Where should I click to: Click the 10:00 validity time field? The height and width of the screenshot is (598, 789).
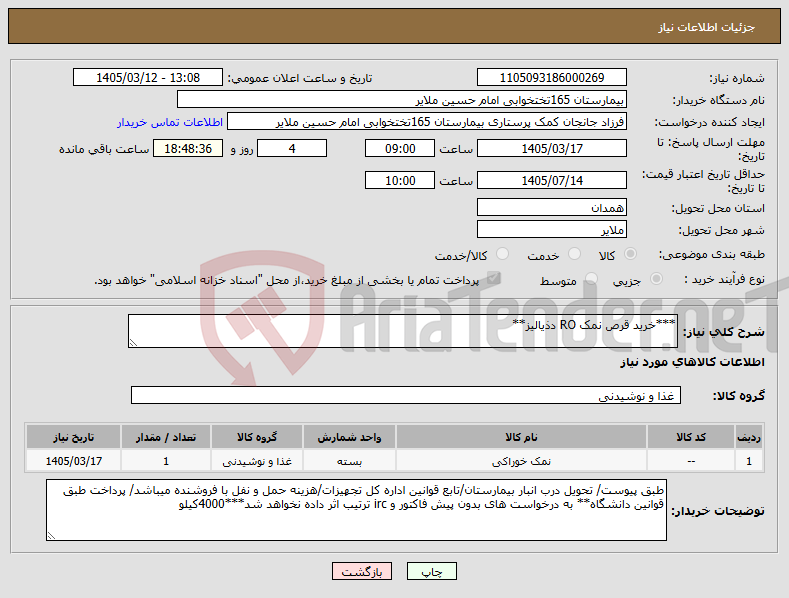click(400, 180)
